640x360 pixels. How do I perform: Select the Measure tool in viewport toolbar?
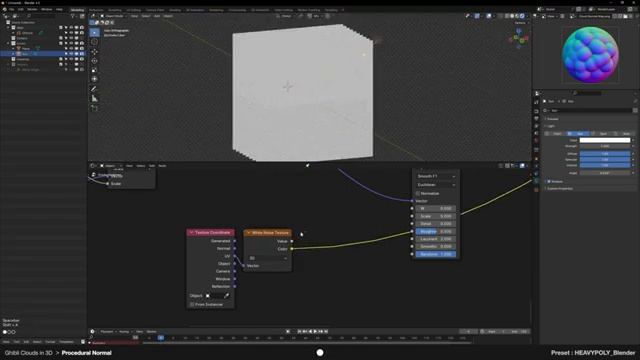(94, 98)
